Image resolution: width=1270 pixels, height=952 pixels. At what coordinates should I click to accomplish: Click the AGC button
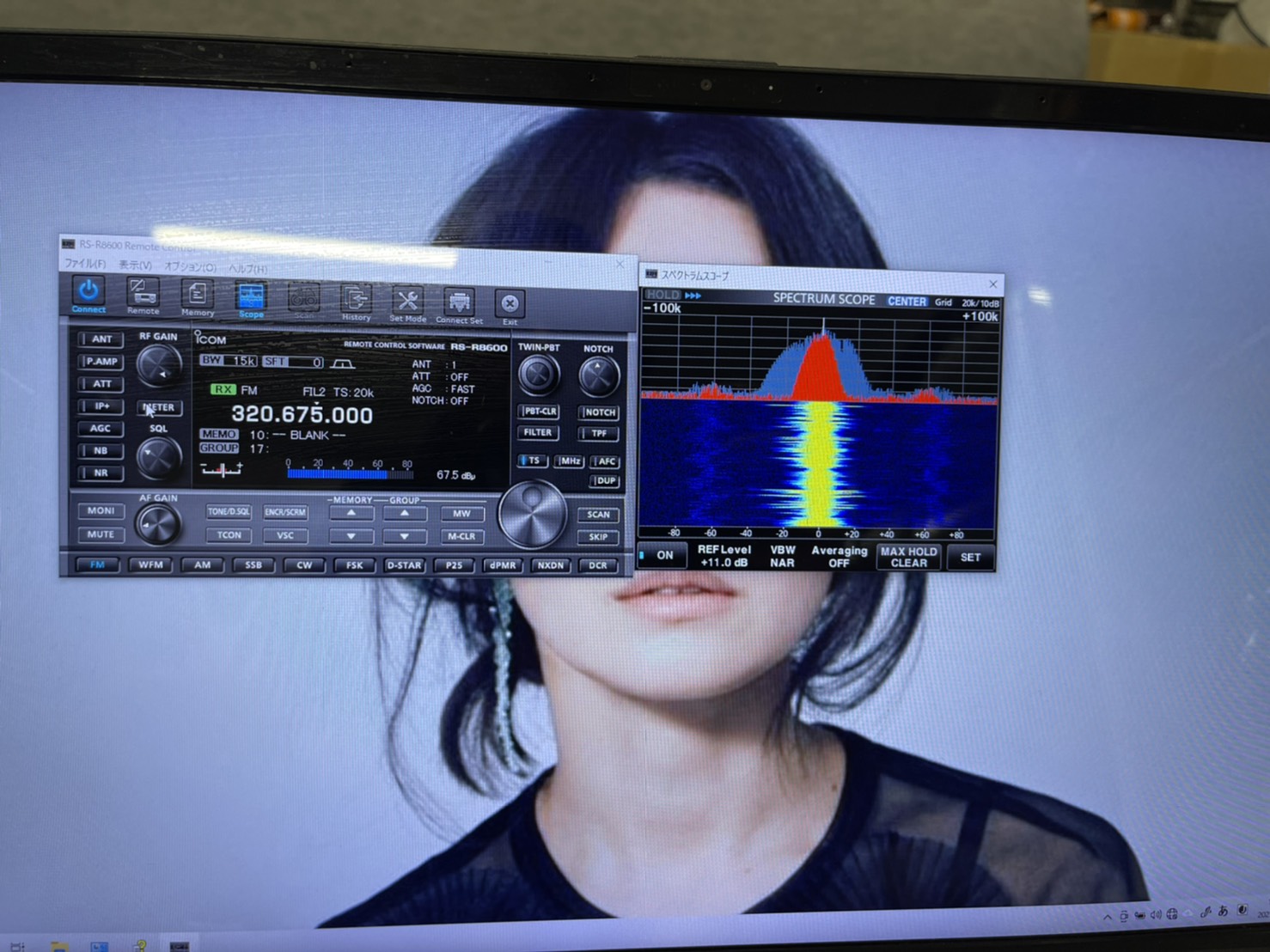[x=101, y=428]
